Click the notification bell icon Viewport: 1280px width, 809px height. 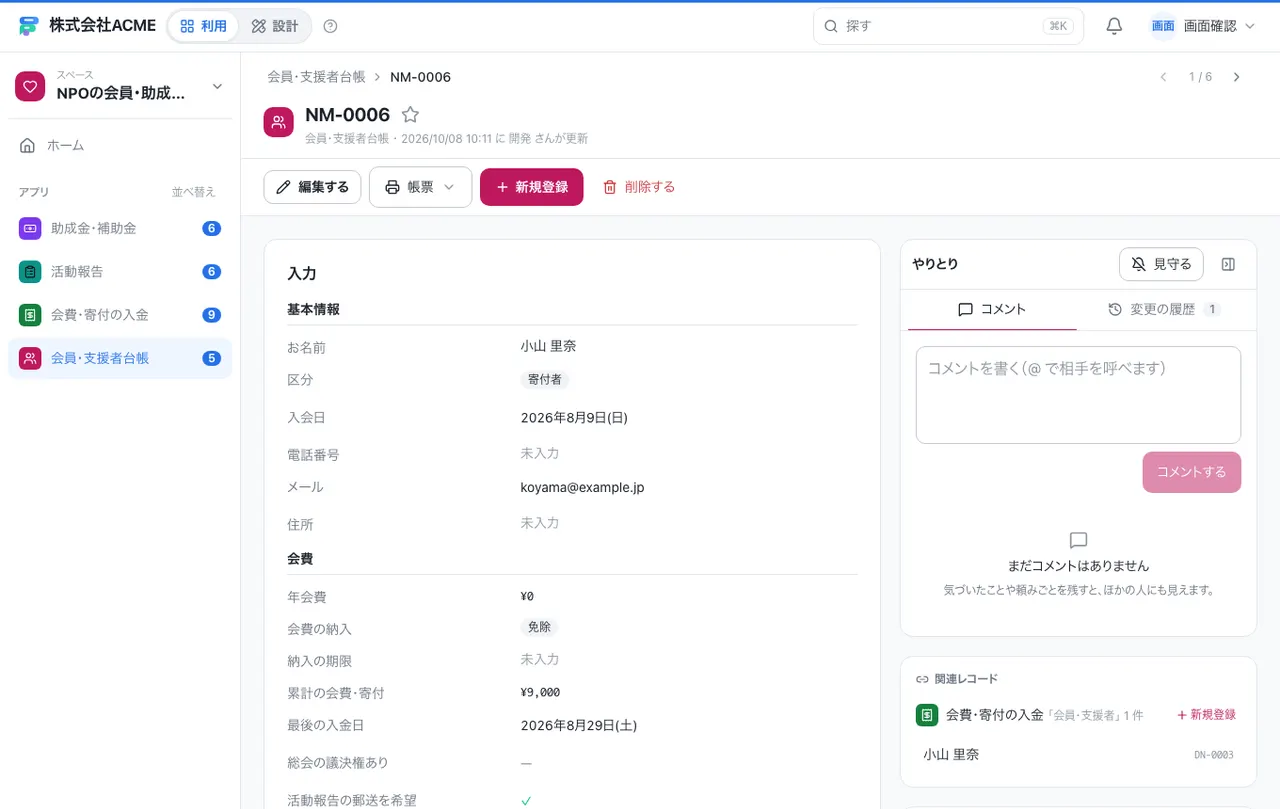pos(1114,26)
